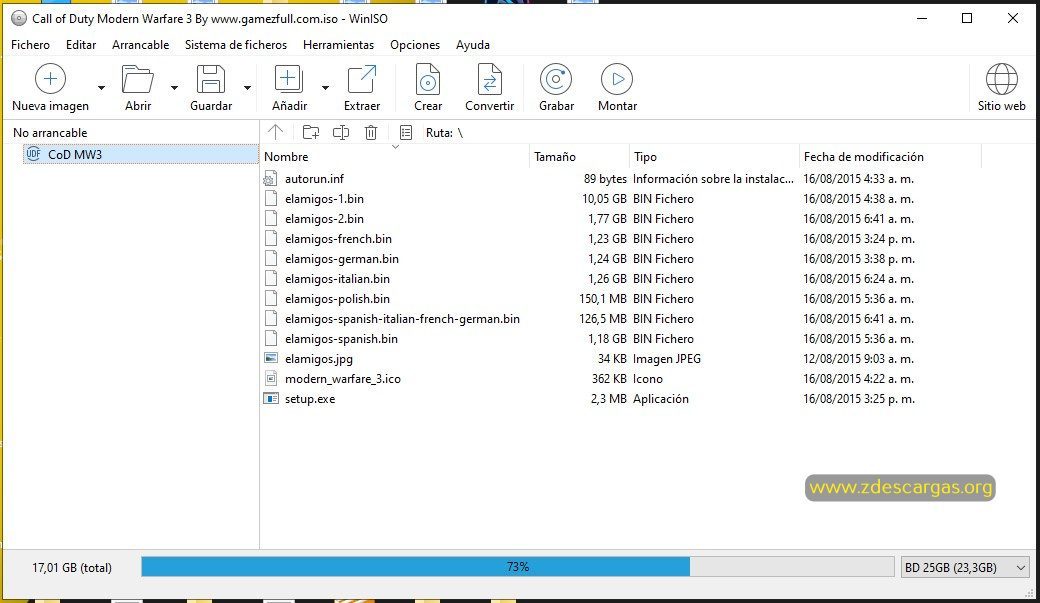Click the Extraer toolbar icon
Screen dimensions: 1040x603
tap(362, 79)
